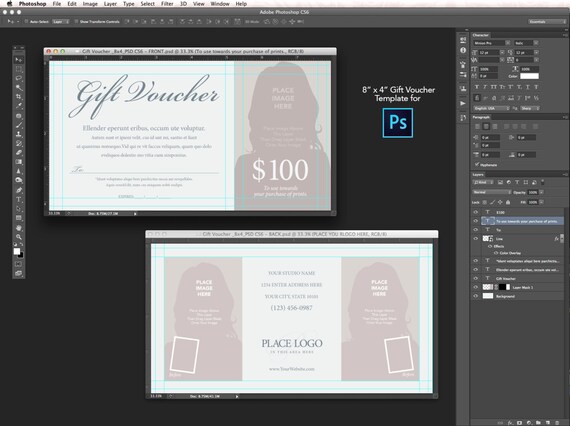The width and height of the screenshot is (570, 426).
Task: Open the font size dropdown
Action: tap(502, 52)
